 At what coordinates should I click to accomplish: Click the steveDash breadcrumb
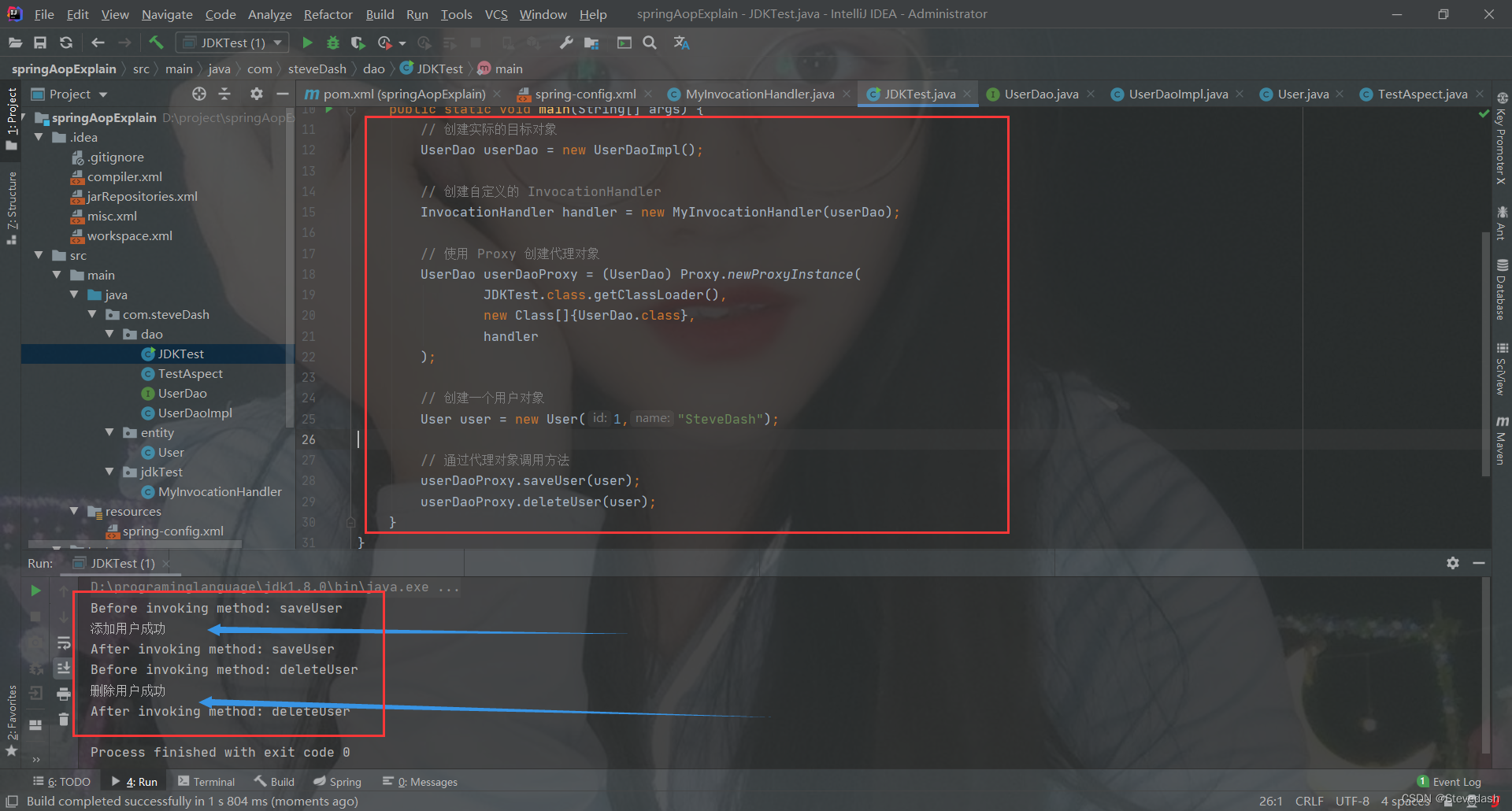(317, 69)
